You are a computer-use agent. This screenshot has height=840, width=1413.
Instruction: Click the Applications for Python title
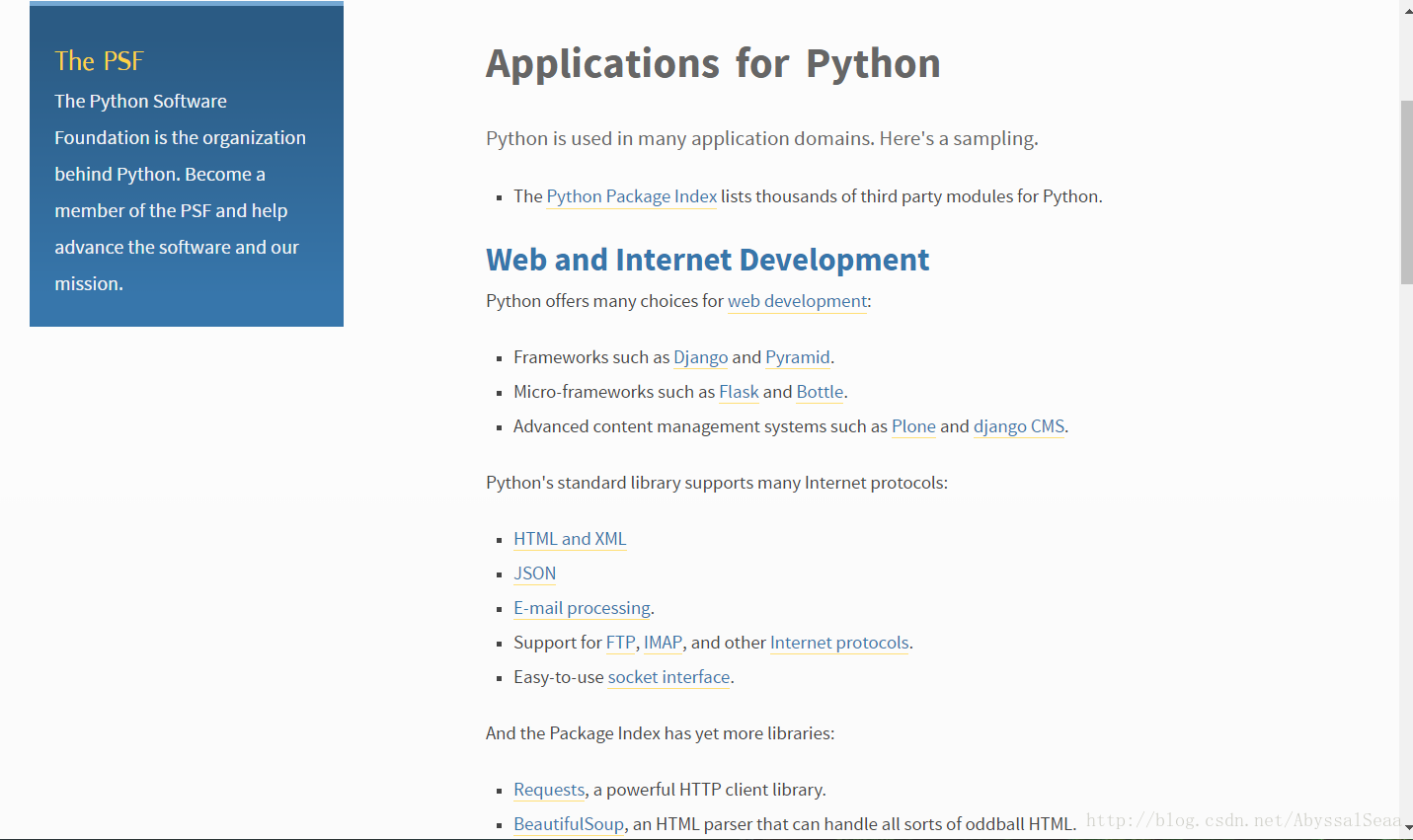[x=713, y=63]
